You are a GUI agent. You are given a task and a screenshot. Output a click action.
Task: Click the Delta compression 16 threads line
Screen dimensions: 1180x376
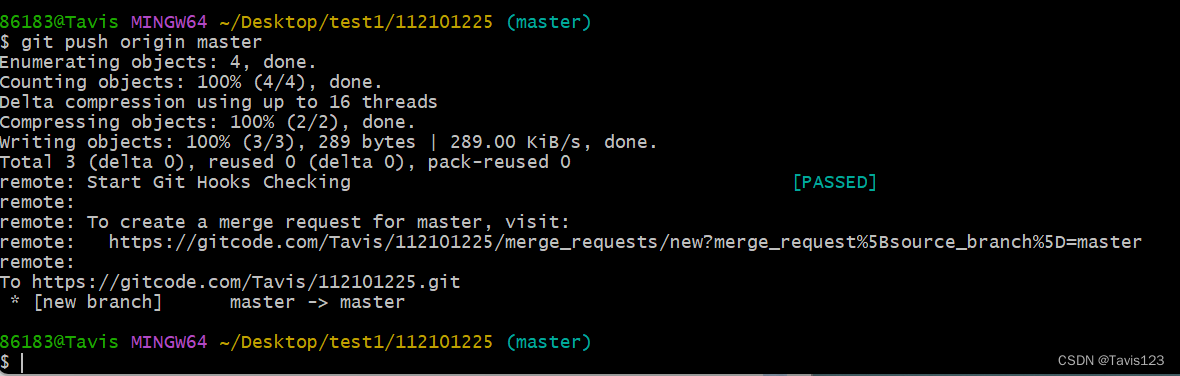[x=219, y=102]
